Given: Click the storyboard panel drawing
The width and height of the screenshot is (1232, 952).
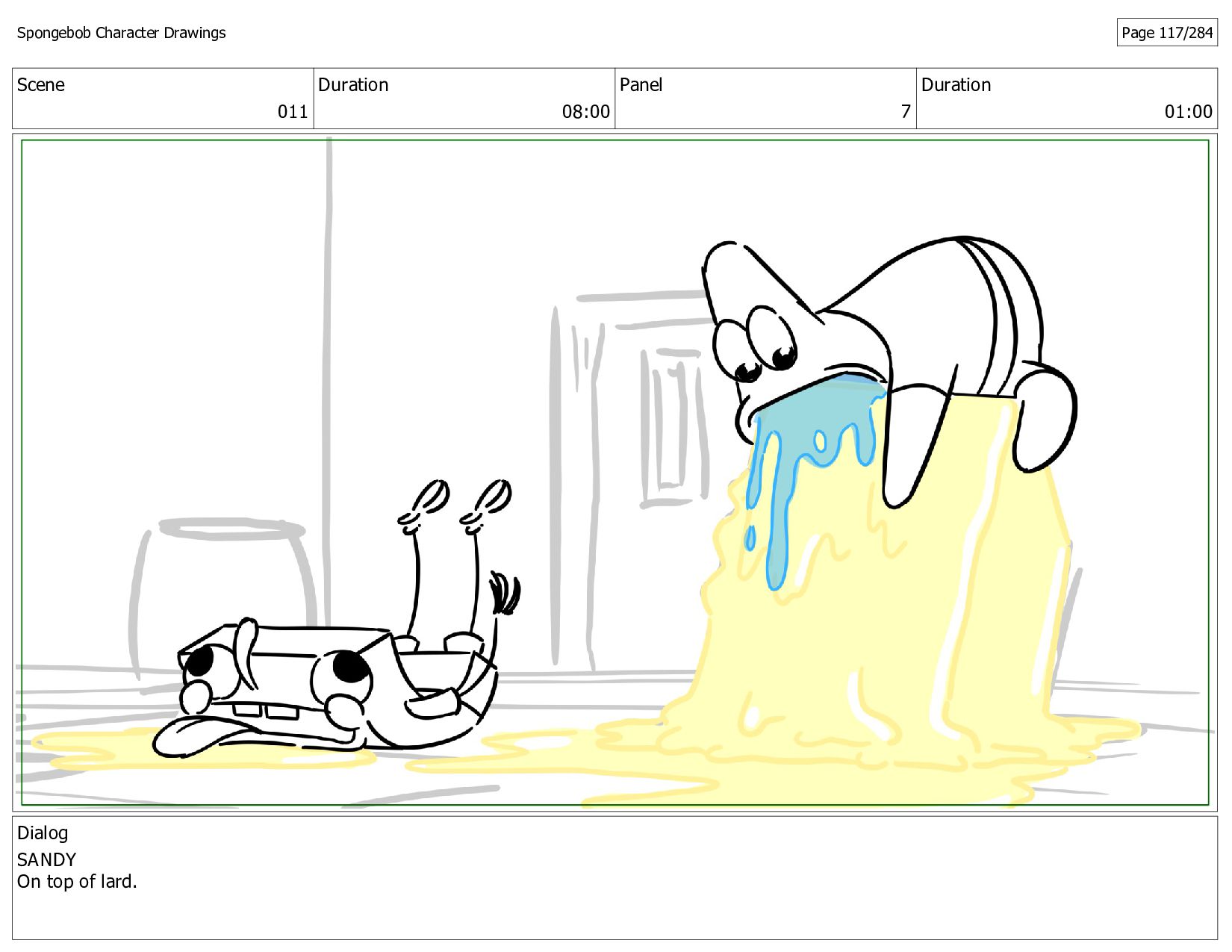Looking at the screenshot, I should point(615,473).
